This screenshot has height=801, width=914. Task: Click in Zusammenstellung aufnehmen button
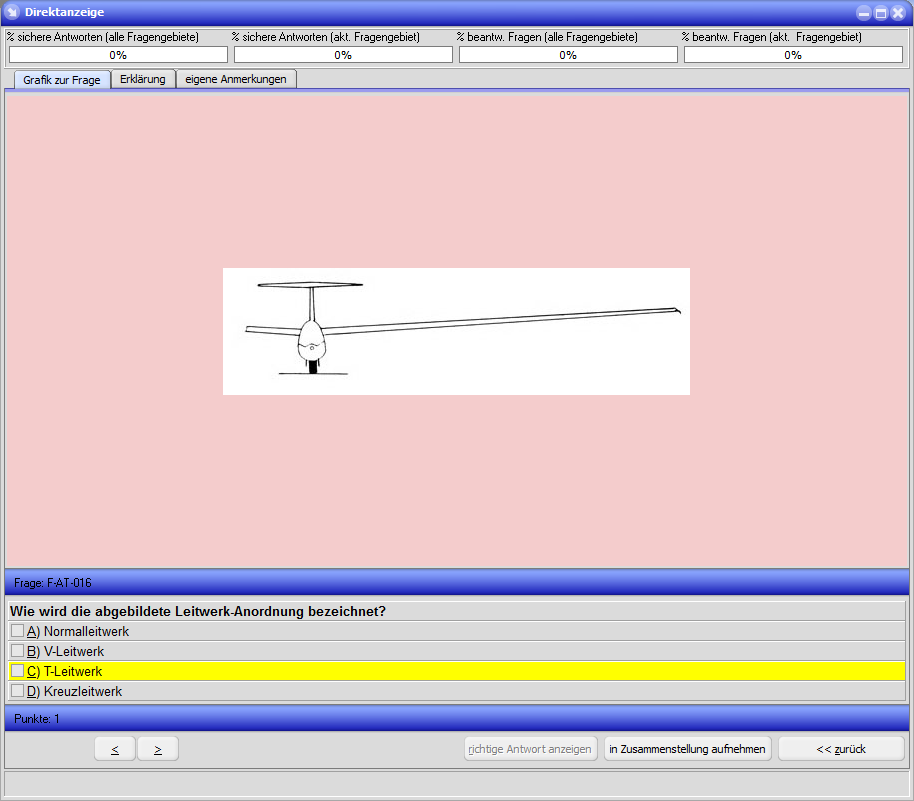coord(687,749)
